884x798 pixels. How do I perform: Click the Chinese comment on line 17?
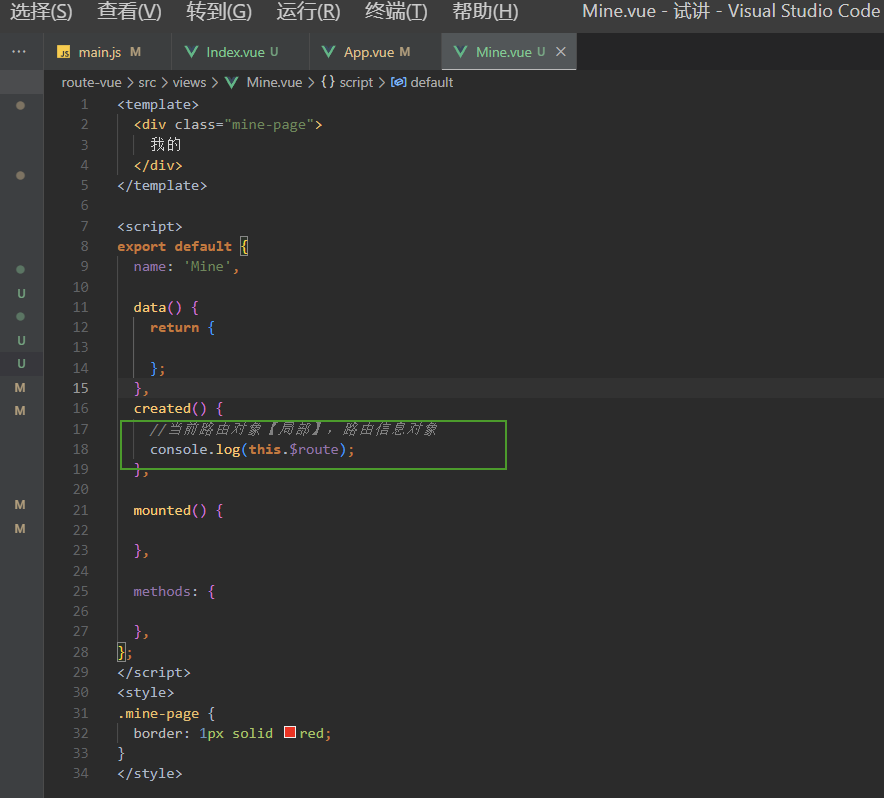[x=293, y=429]
